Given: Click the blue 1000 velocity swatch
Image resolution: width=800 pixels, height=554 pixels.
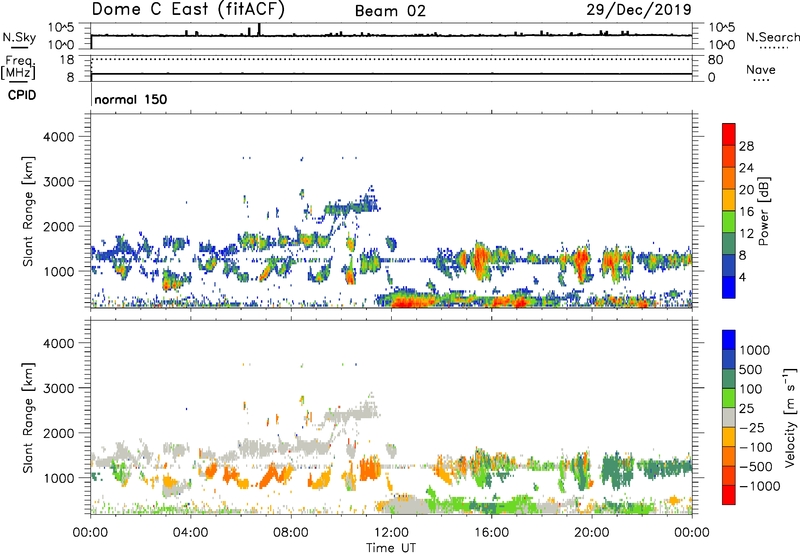Looking at the screenshot, I should point(729,340).
